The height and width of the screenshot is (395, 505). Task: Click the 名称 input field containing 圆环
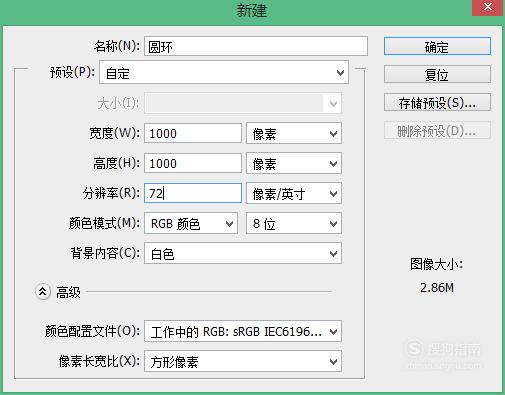point(256,46)
